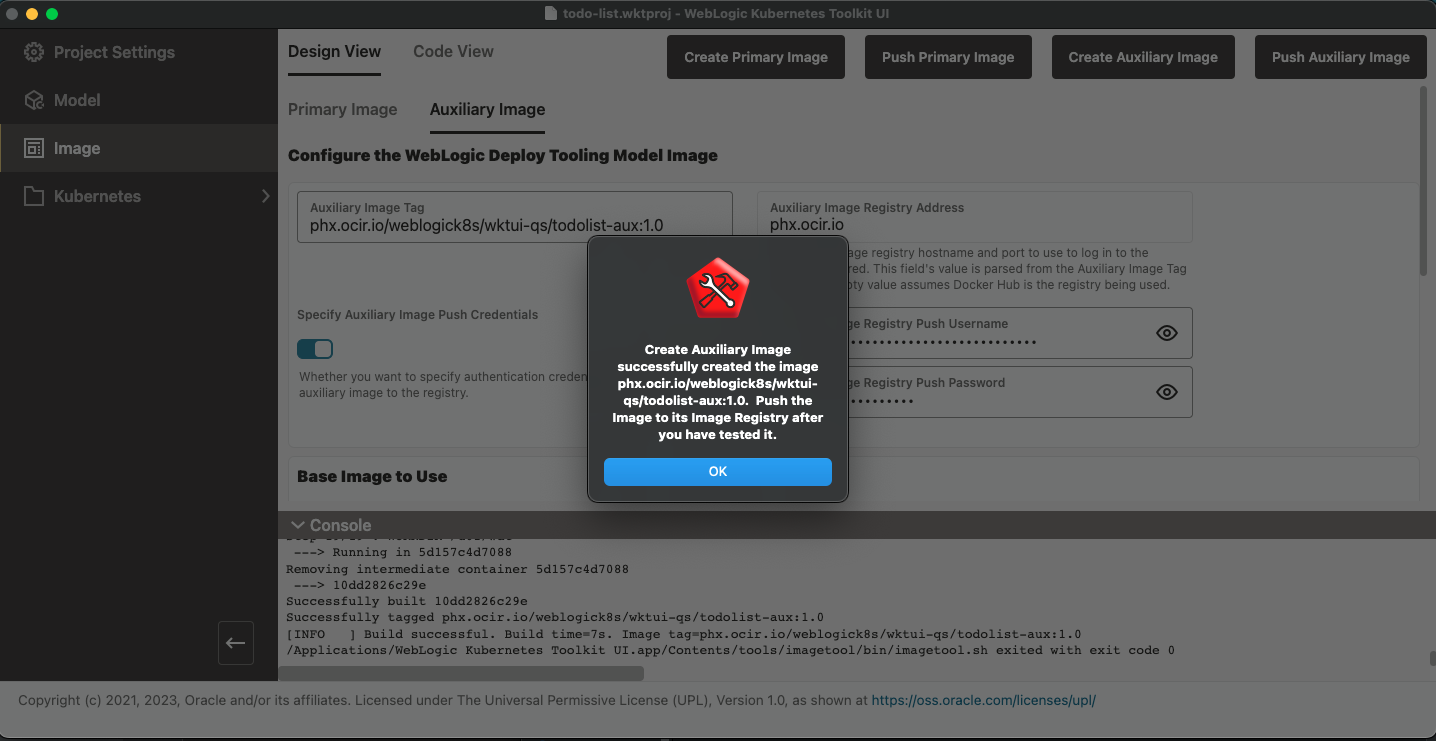Open the UPL license link
The image size is (1436, 741).
click(984, 700)
